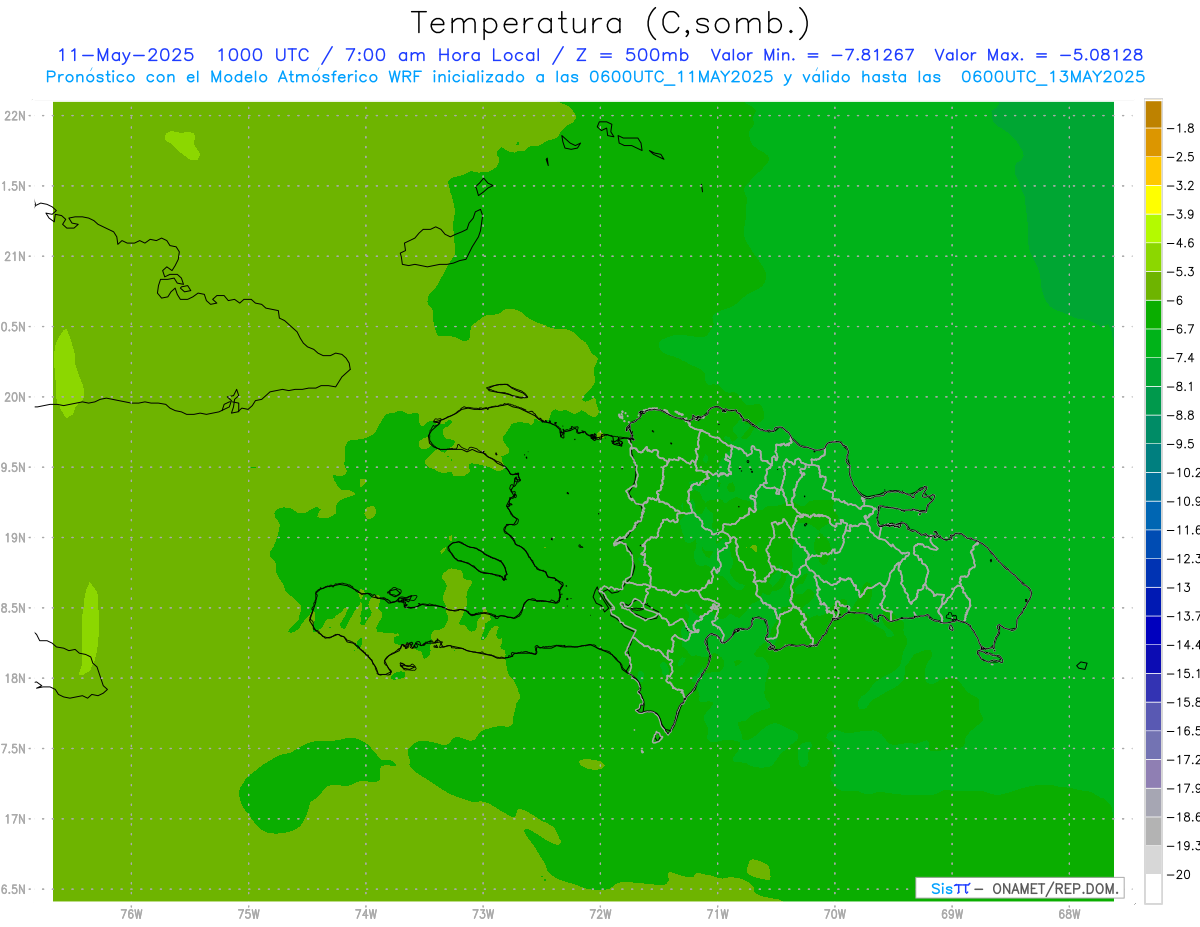Image resolution: width=1200 pixels, height=927 pixels.
Task: Click the "20N" latitude label
Action: pyautogui.click(x=17, y=397)
